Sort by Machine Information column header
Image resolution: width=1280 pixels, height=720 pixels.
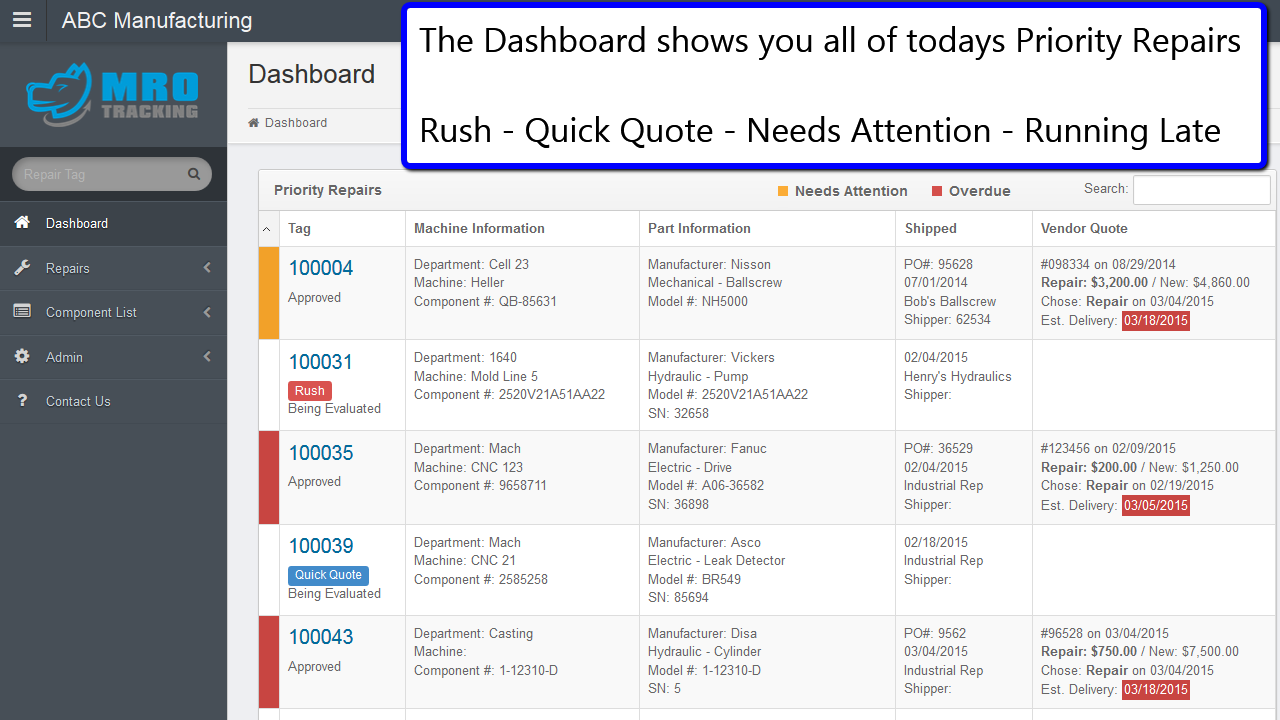pos(522,229)
